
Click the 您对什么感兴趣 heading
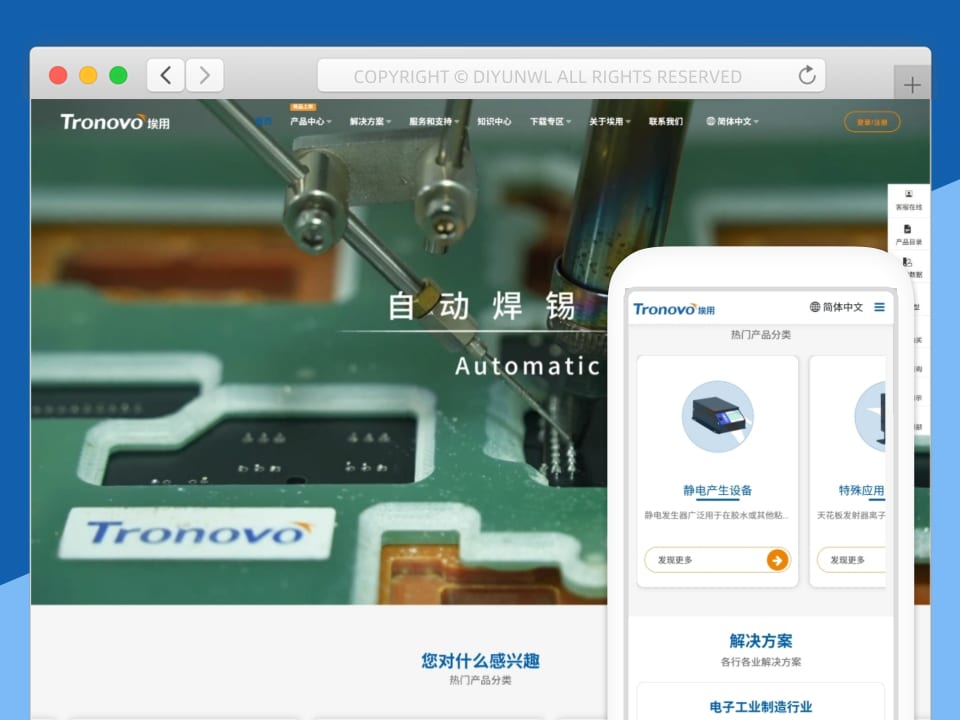[480, 661]
